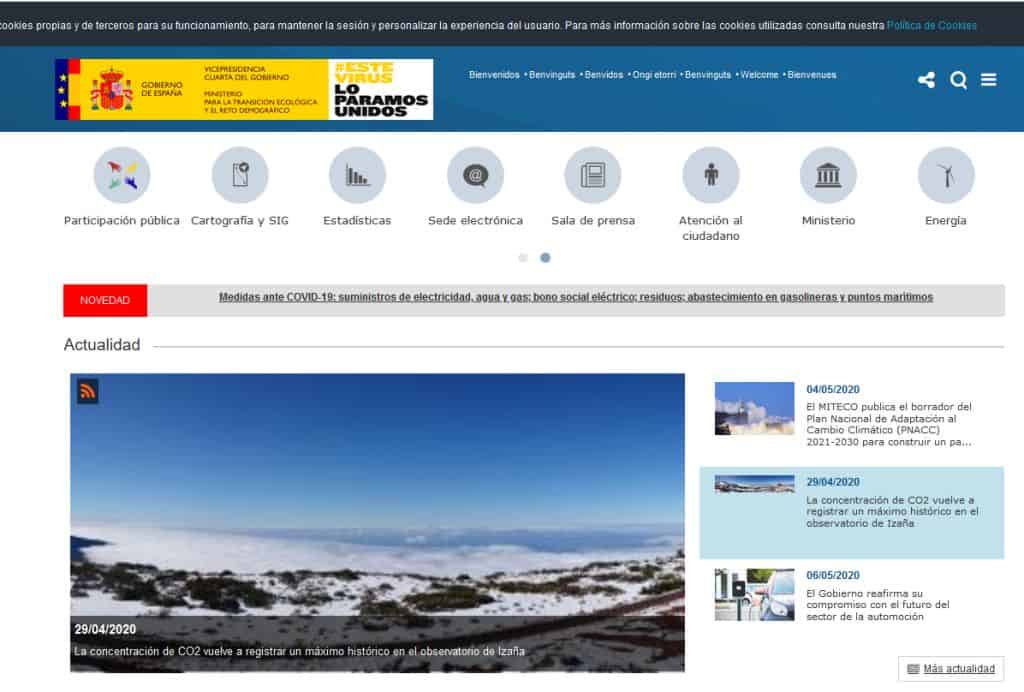1024x692 pixels.
Task: Select the 04/05/2020 PNACC news thumbnail
Action: (754, 409)
